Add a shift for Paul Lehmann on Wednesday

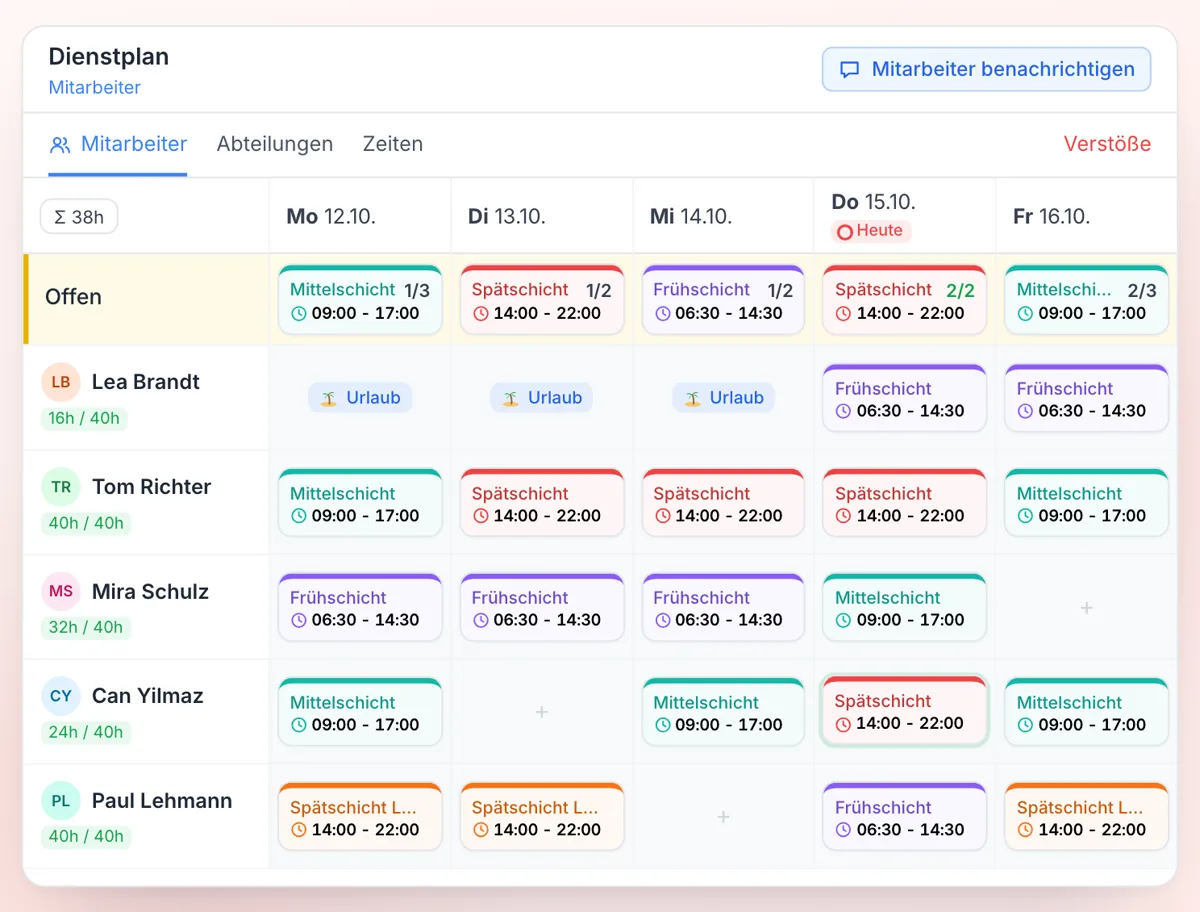(723, 817)
